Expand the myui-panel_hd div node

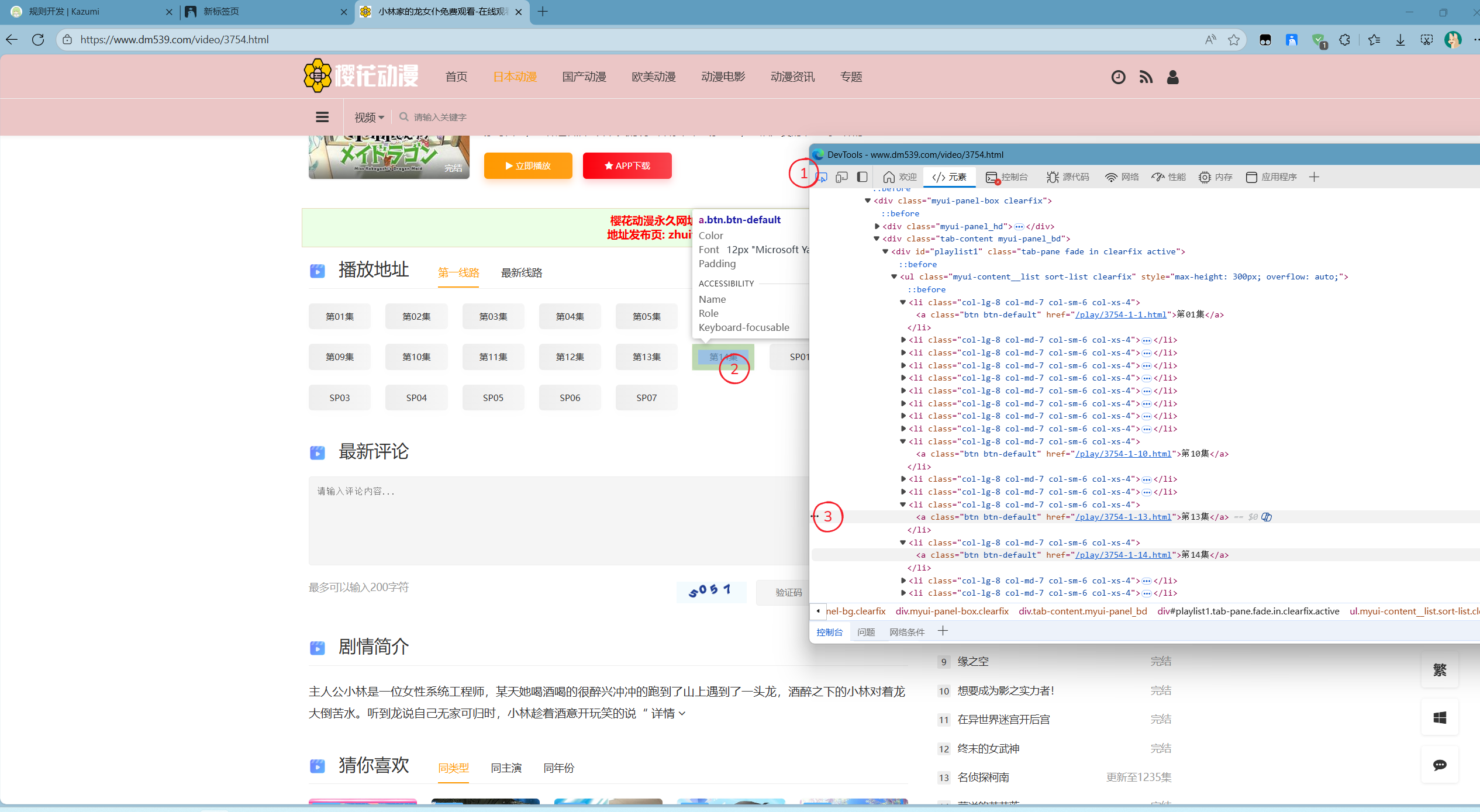(x=877, y=226)
